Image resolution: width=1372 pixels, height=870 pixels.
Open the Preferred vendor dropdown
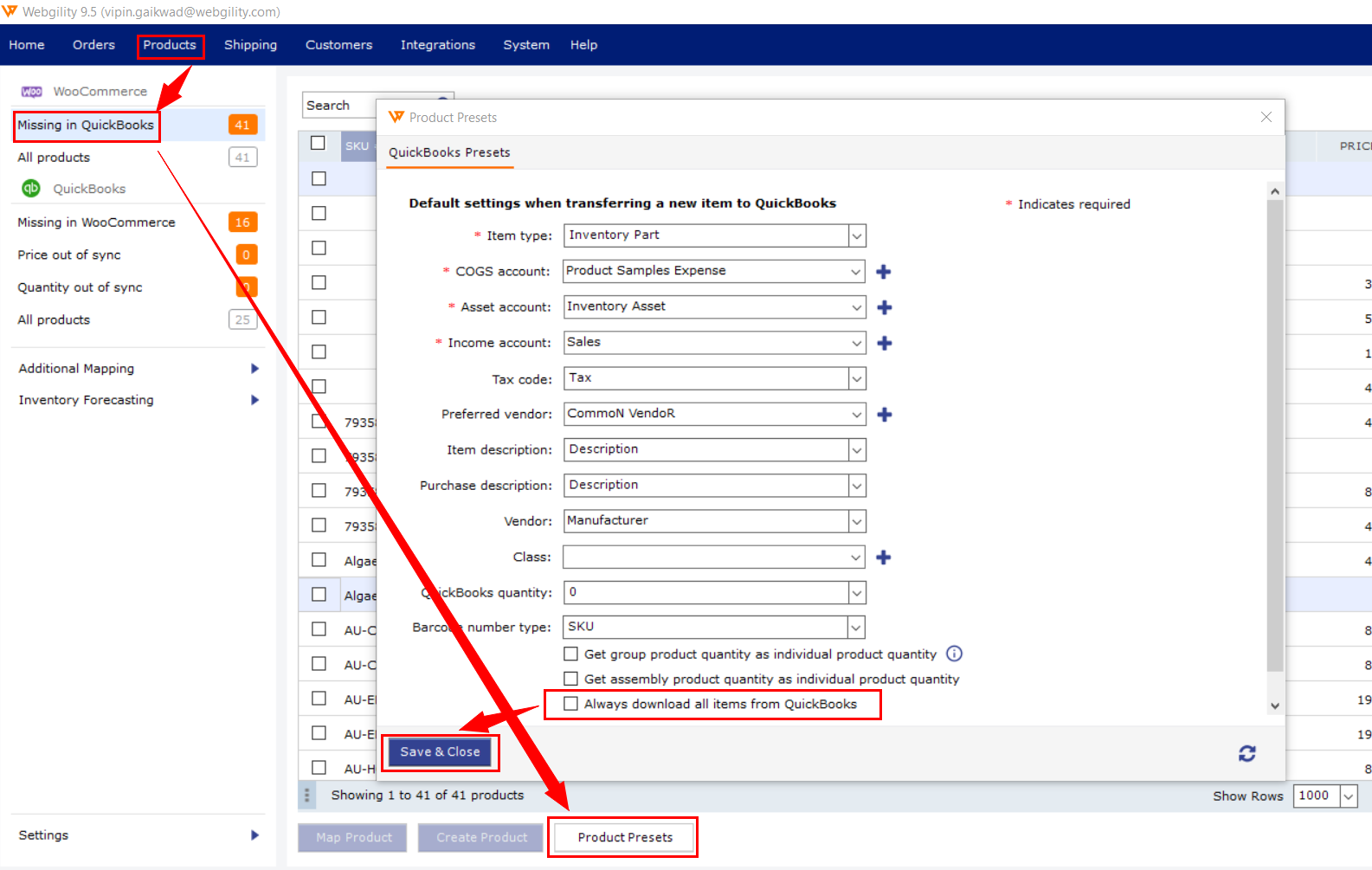[x=856, y=415]
